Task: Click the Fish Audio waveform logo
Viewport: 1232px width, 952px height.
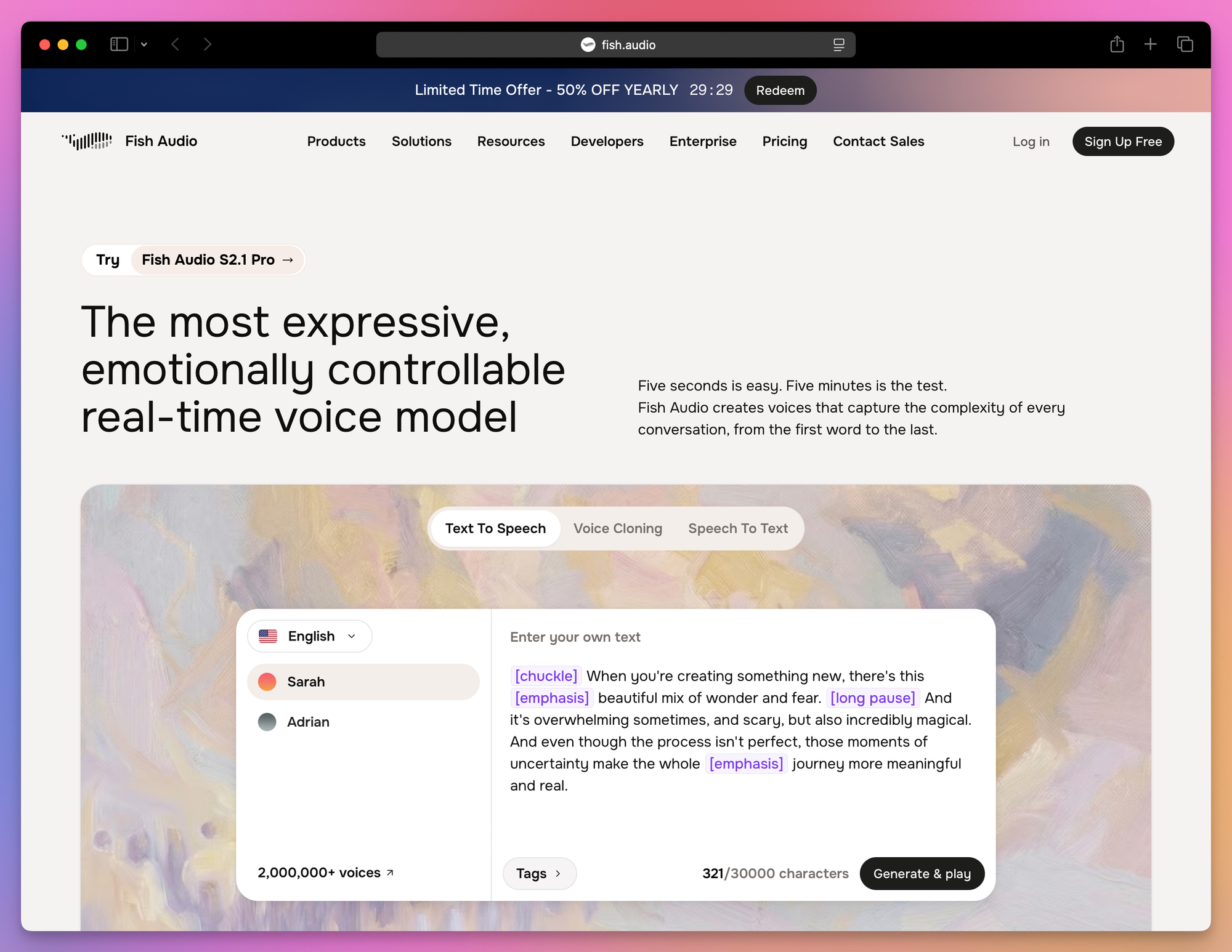Action: 87,141
